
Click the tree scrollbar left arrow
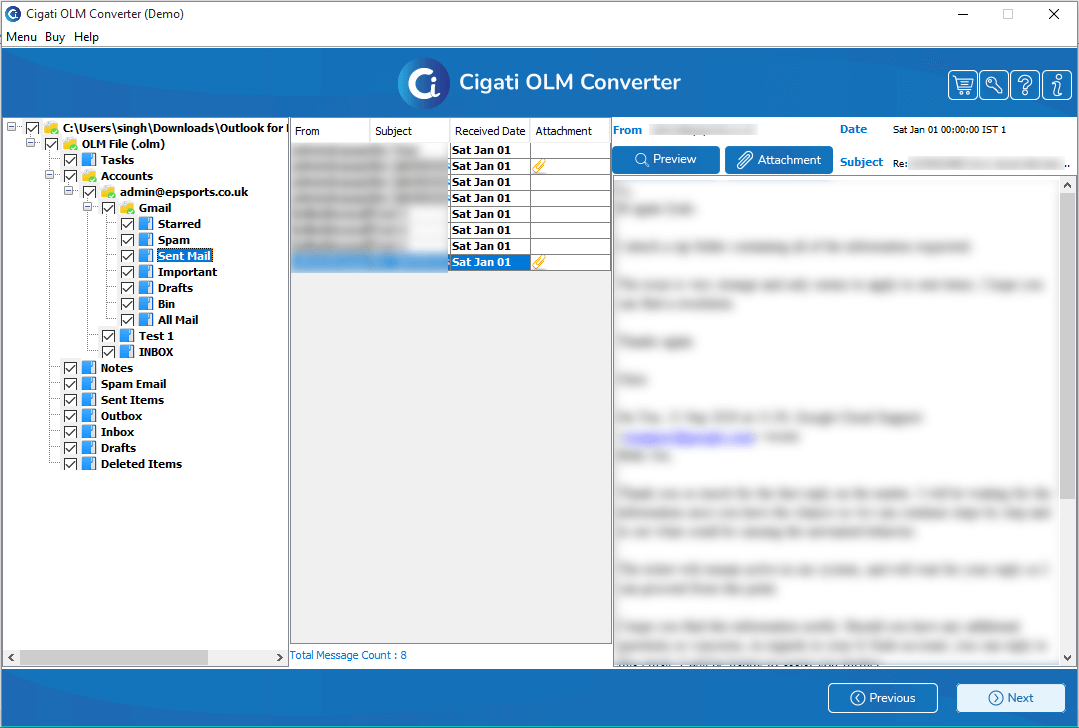[x=11, y=658]
